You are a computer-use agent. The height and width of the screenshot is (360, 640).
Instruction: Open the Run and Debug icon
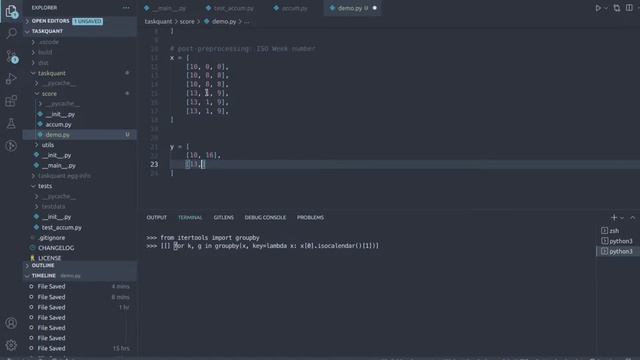(11, 79)
